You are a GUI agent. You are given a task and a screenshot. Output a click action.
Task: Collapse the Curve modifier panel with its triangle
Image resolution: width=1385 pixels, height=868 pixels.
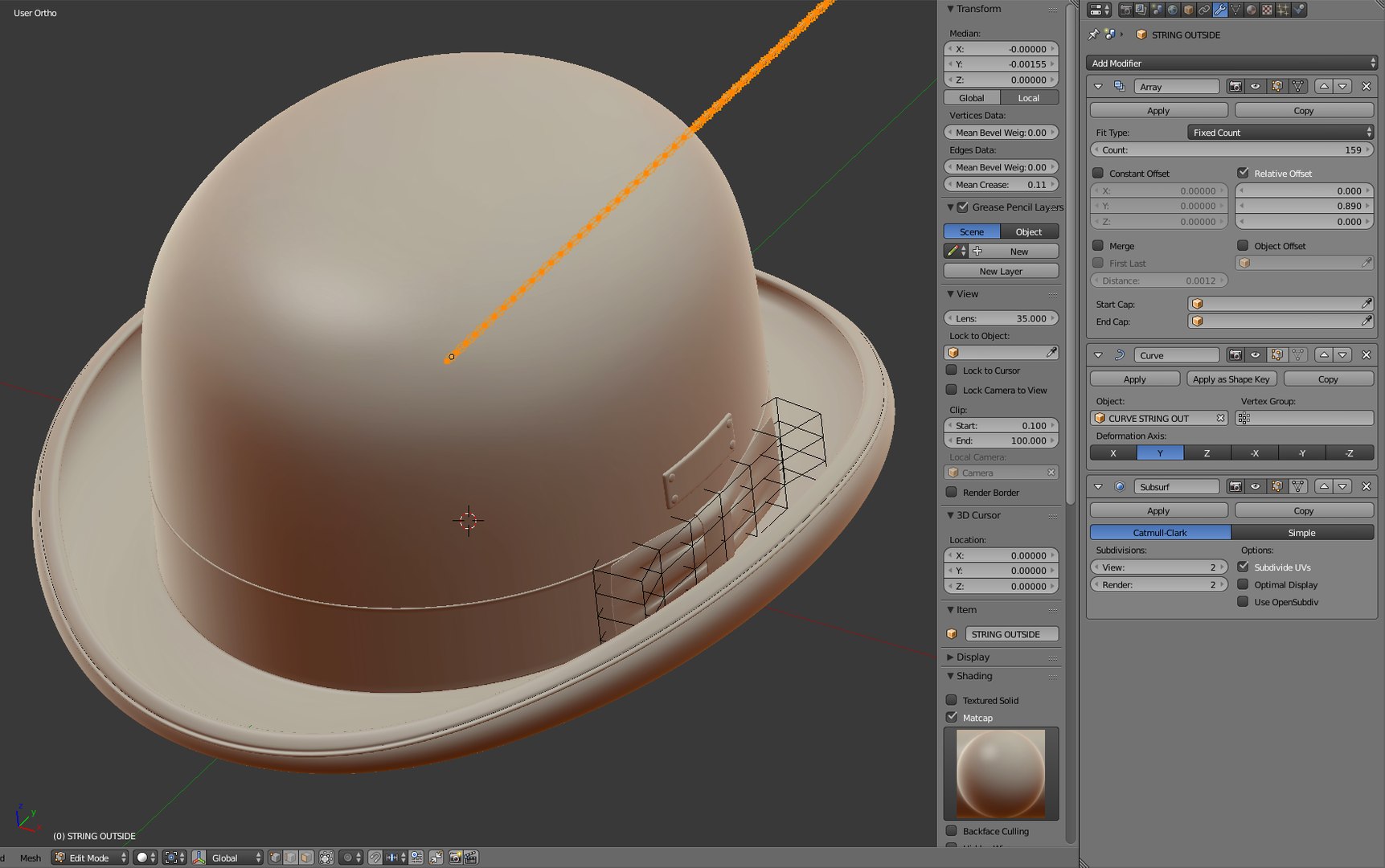(1098, 354)
